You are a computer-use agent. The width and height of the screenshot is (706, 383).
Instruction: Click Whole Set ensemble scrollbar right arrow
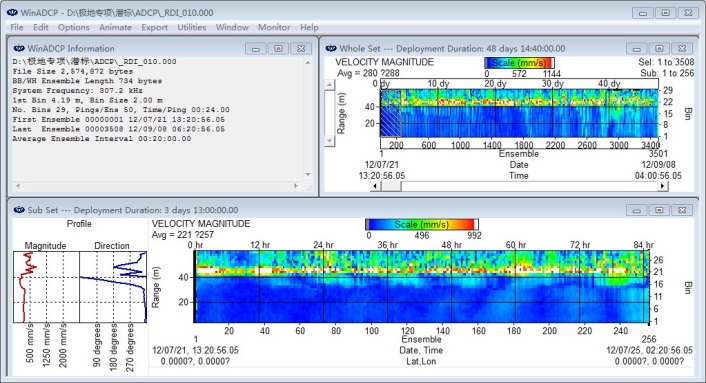tap(662, 186)
